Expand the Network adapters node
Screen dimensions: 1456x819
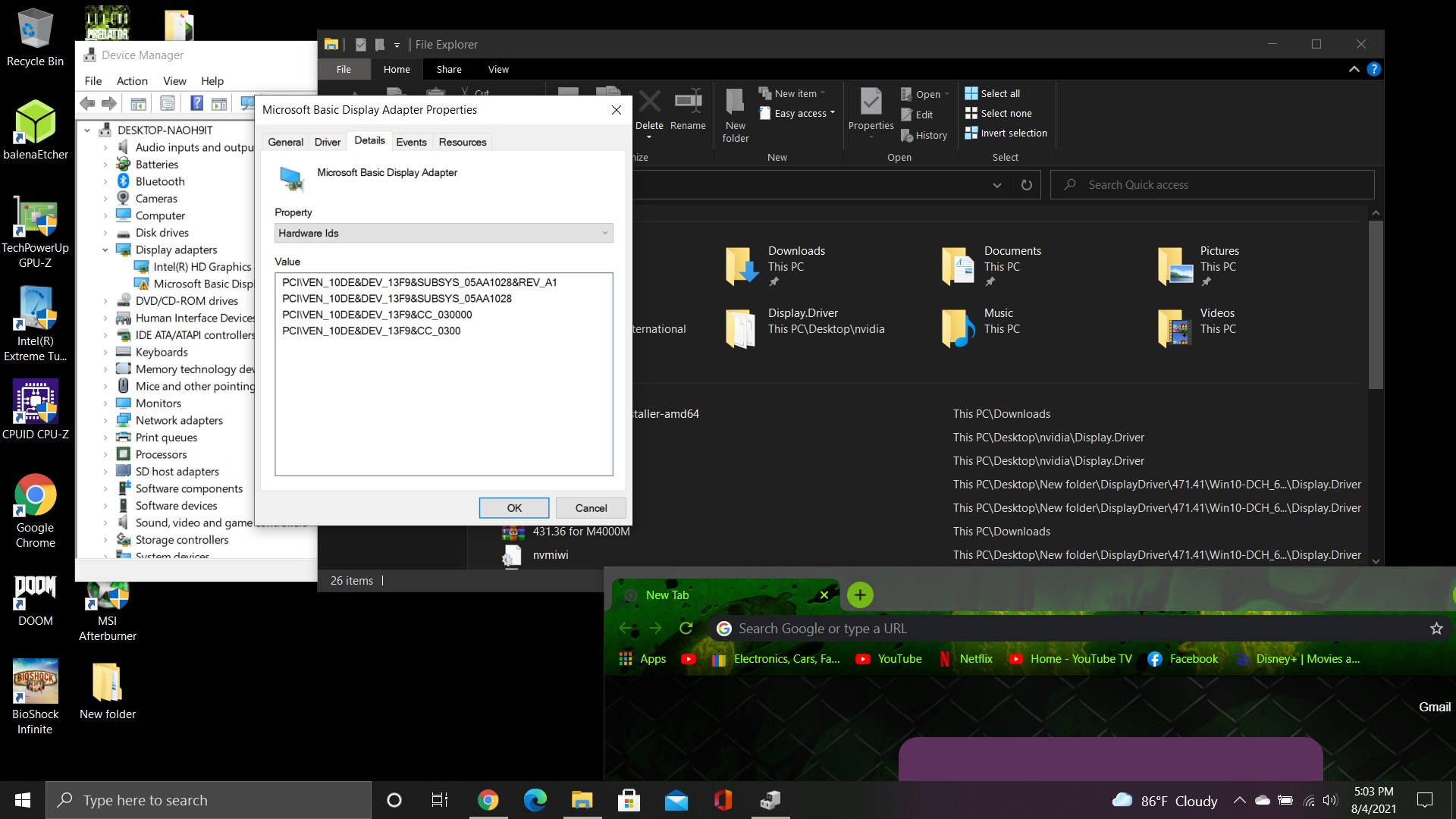105,421
